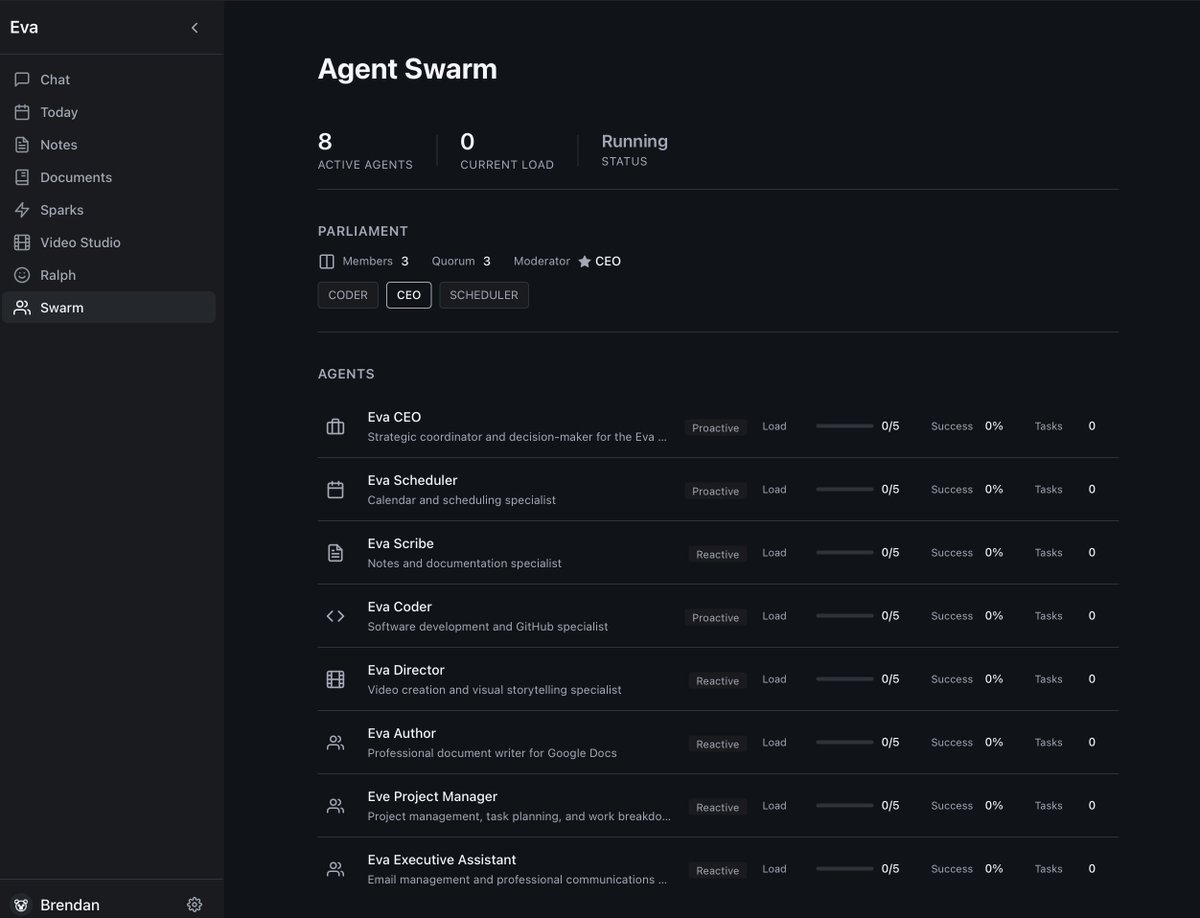Image resolution: width=1200 pixels, height=918 pixels.
Task: Click the Proactive badge on Eva CEO
Action: [x=716, y=428]
